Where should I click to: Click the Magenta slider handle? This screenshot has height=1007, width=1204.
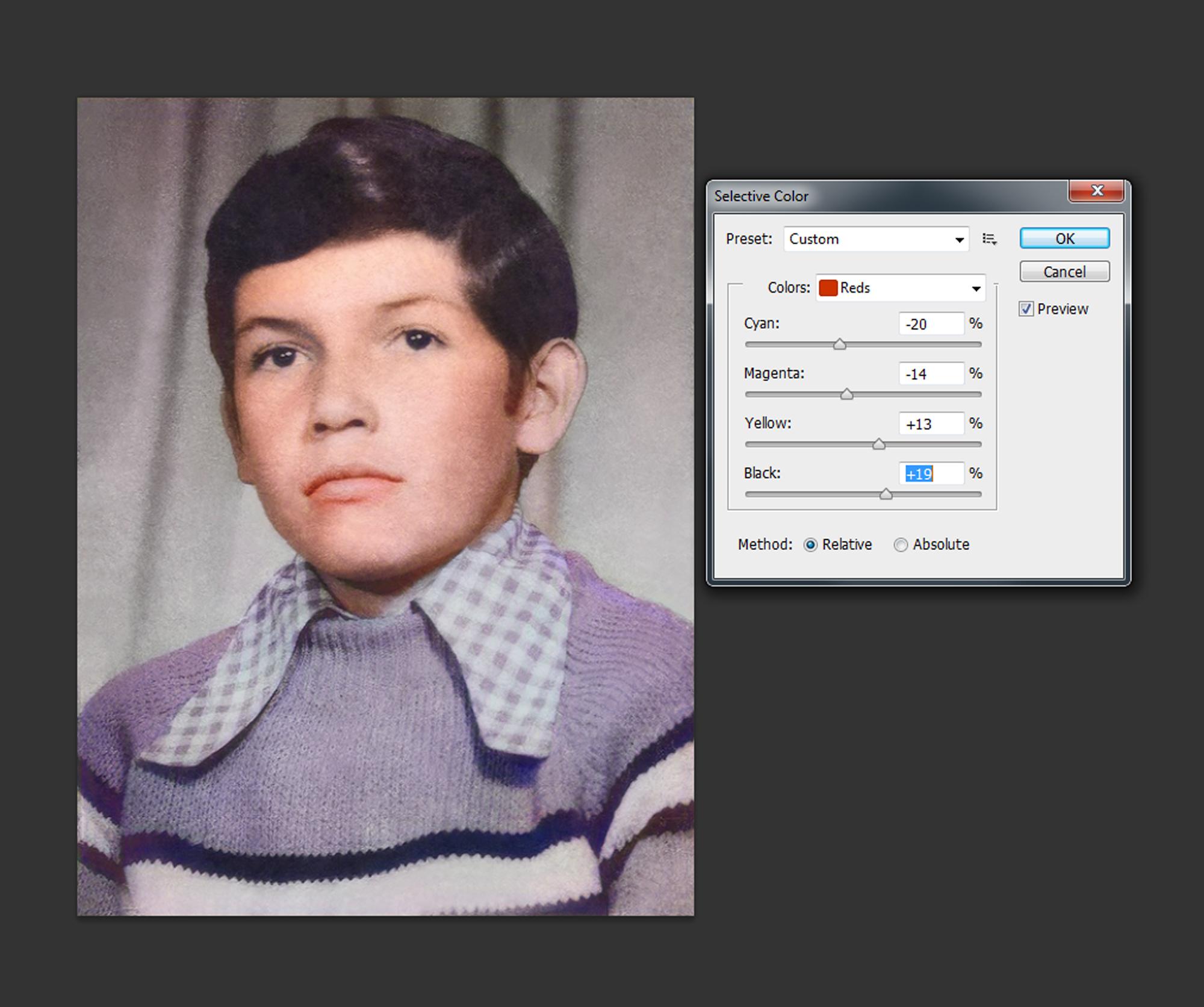[x=846, y=394]
